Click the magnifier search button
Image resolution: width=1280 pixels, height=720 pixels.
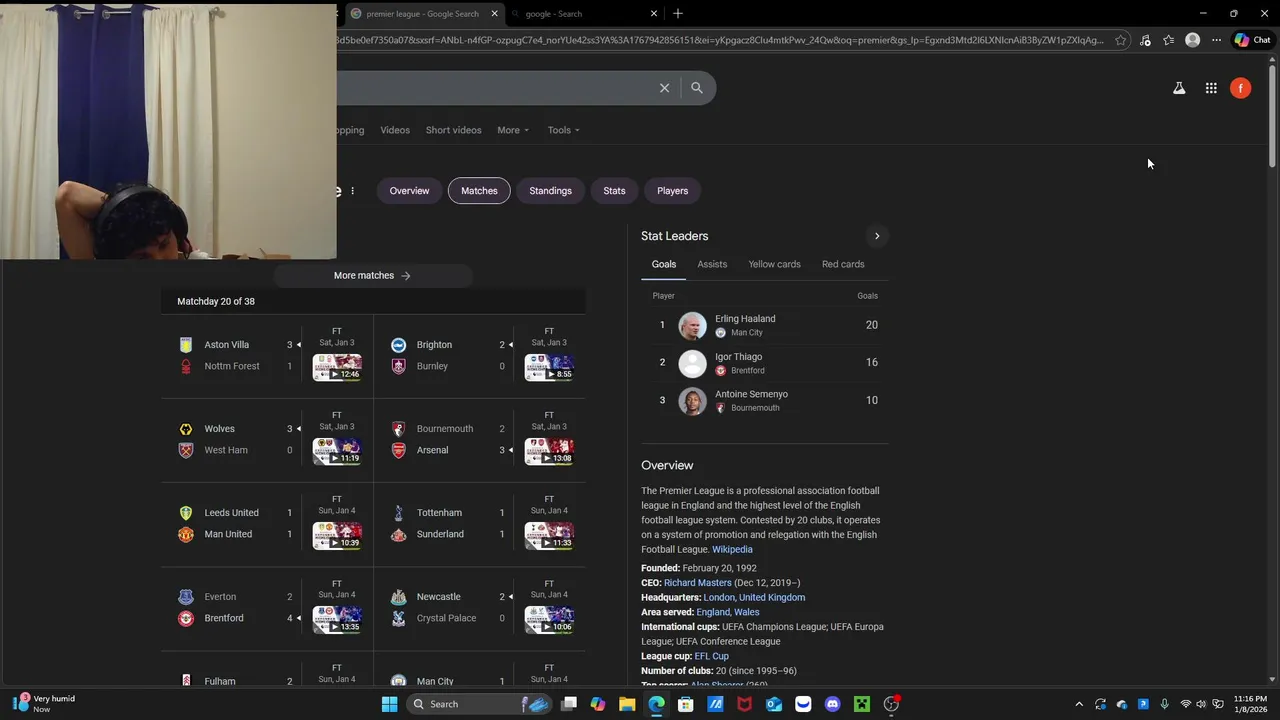[x=697, y=88]
